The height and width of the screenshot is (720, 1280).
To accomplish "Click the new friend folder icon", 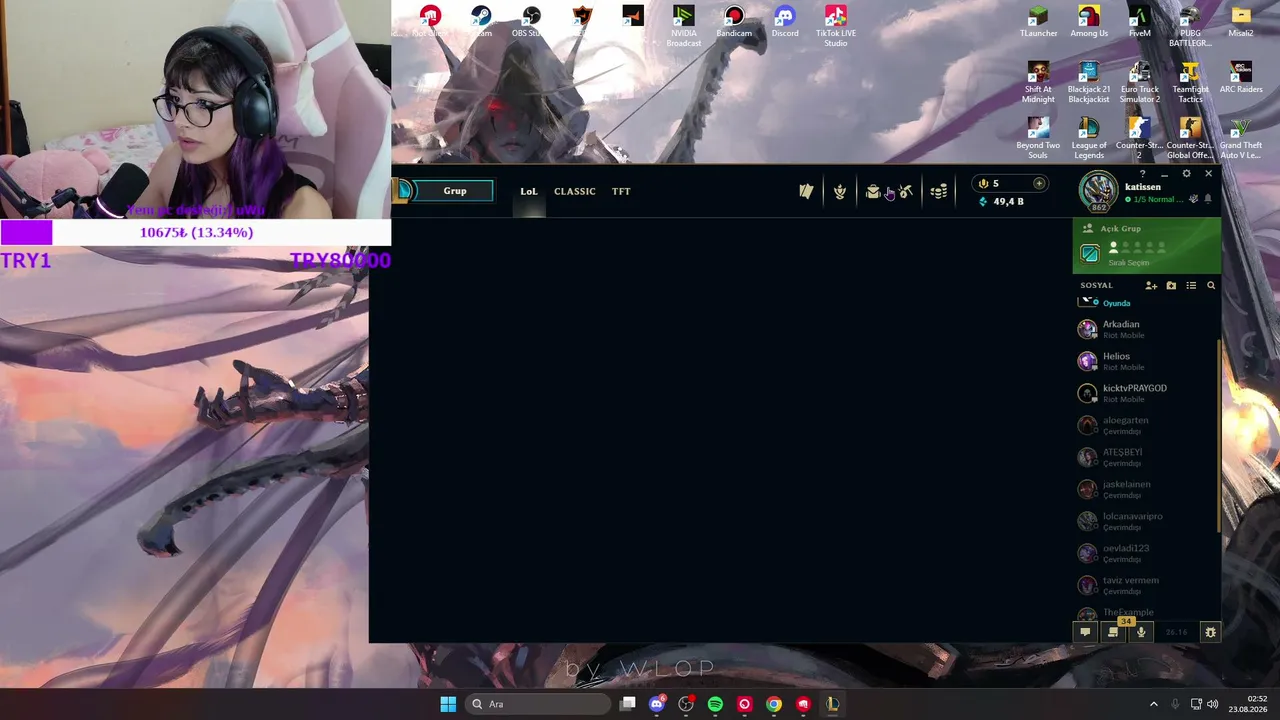I will [1171, 286].
